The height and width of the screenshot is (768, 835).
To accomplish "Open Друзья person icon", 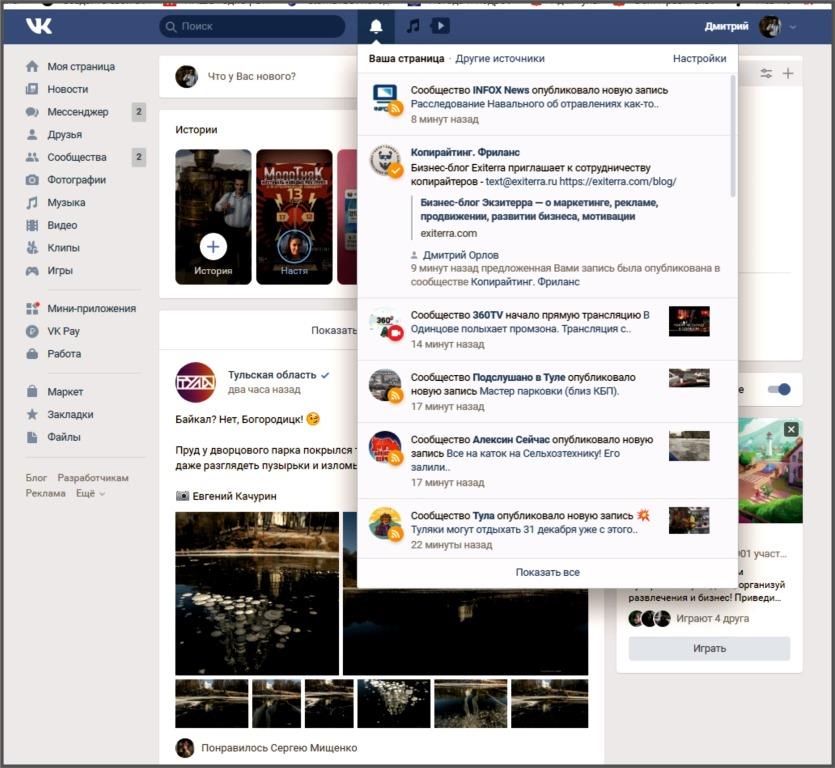I will pos(32,134).
